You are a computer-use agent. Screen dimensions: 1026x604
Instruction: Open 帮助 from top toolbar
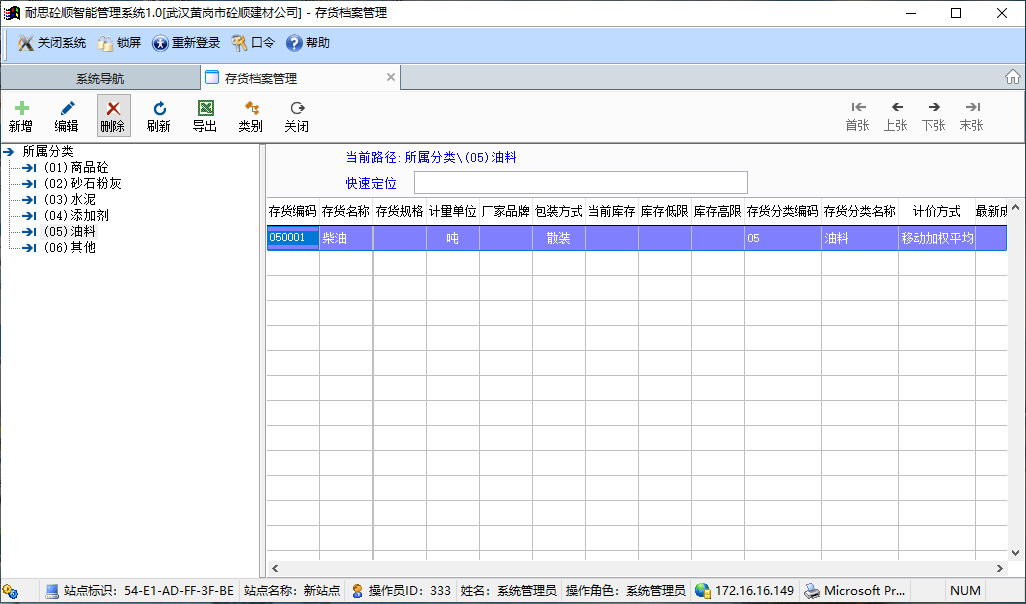point(308,43)
